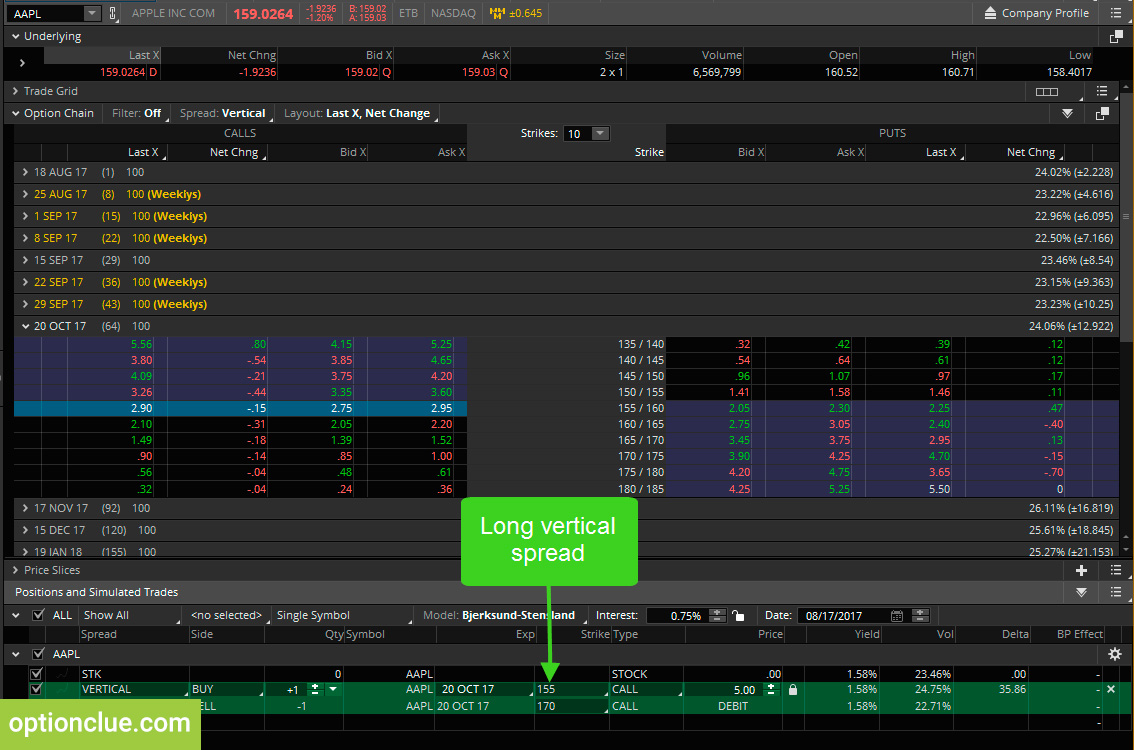Toggle the VERTICAL spread row checkbox
This screenshot has width=1134, height=750.
(35, 689)
